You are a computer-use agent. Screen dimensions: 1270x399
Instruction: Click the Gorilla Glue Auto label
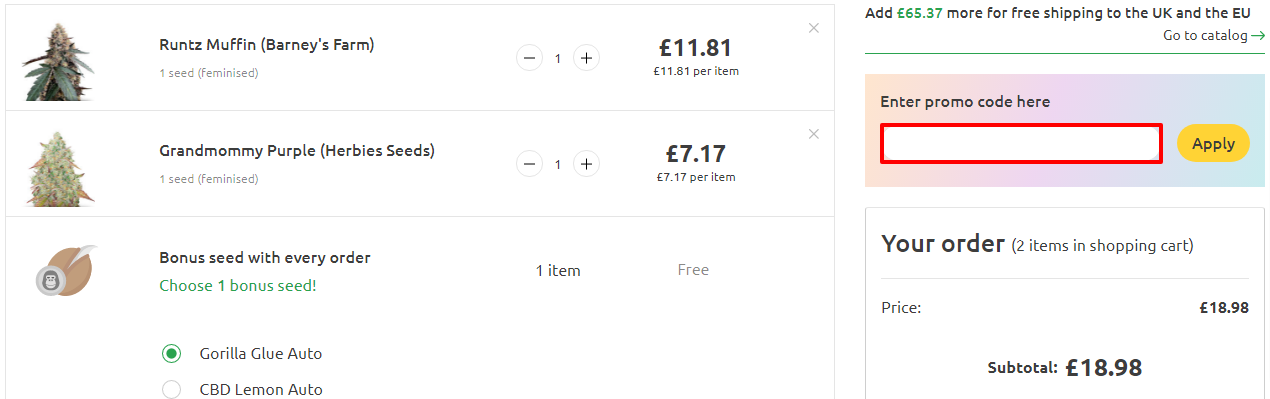click(261, 354)
